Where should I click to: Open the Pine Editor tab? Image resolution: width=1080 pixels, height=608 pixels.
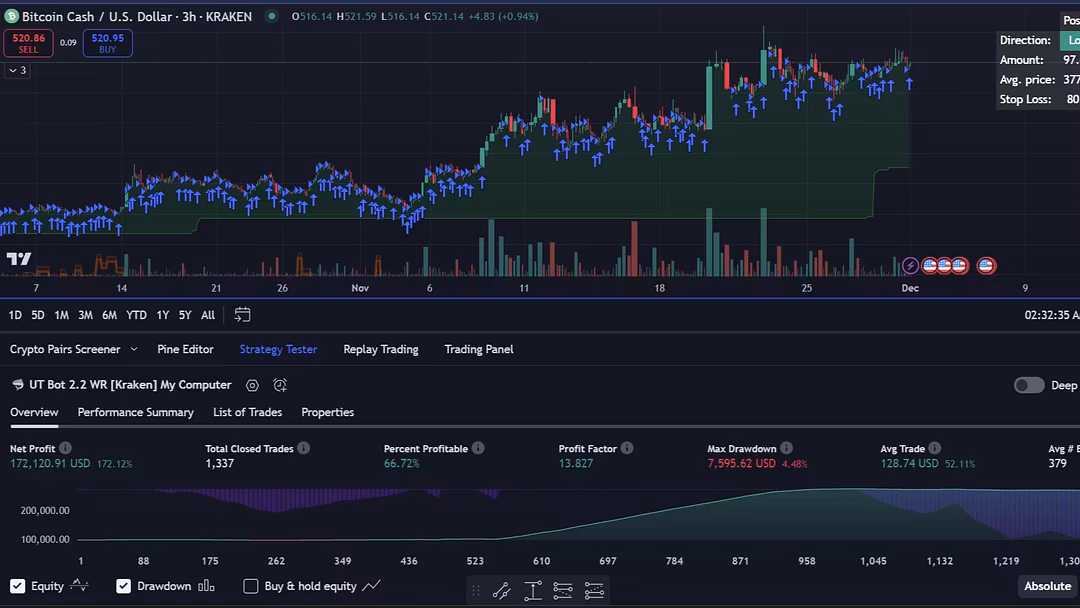185,349
